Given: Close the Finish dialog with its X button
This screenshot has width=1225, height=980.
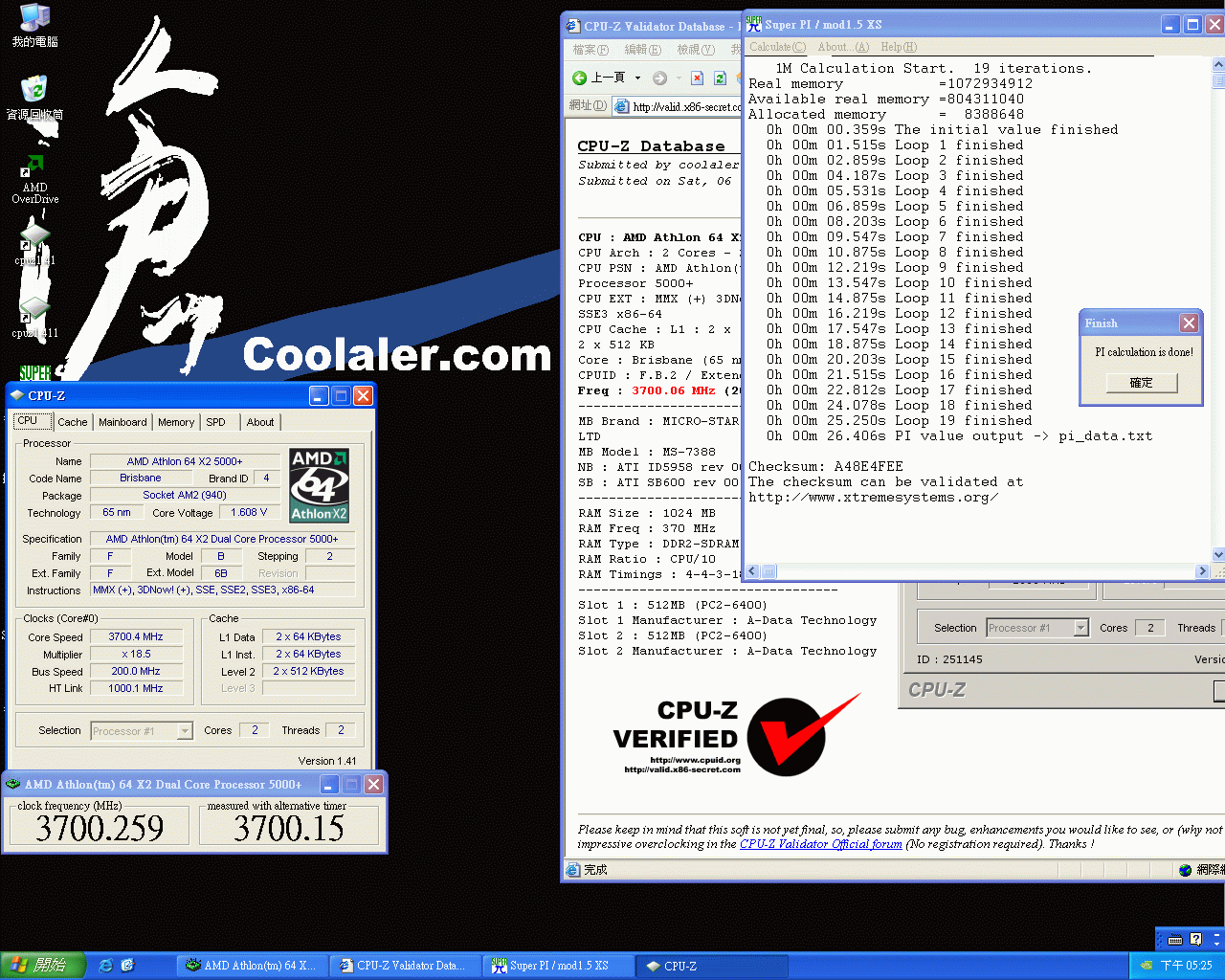Looking at the screenshot, I should tap(1189, 323).
